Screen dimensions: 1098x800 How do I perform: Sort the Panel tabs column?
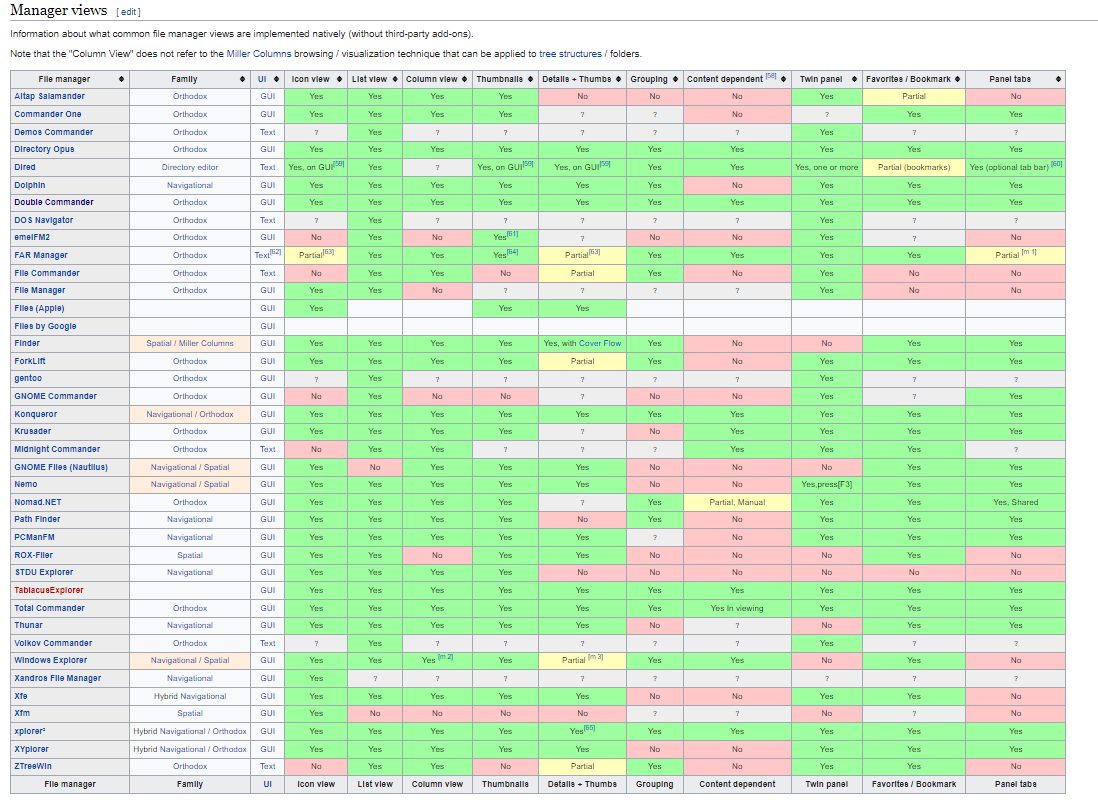point(1057,79)
